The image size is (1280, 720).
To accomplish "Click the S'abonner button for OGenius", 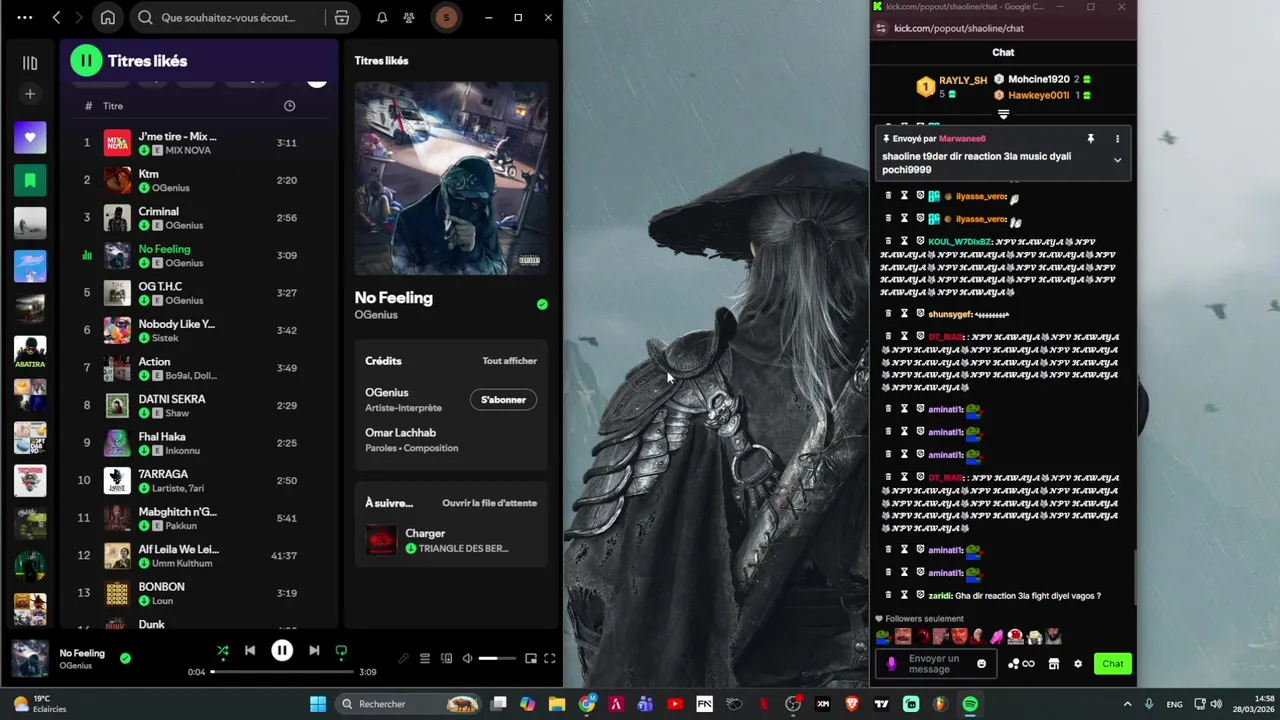I will click(503, 400).
